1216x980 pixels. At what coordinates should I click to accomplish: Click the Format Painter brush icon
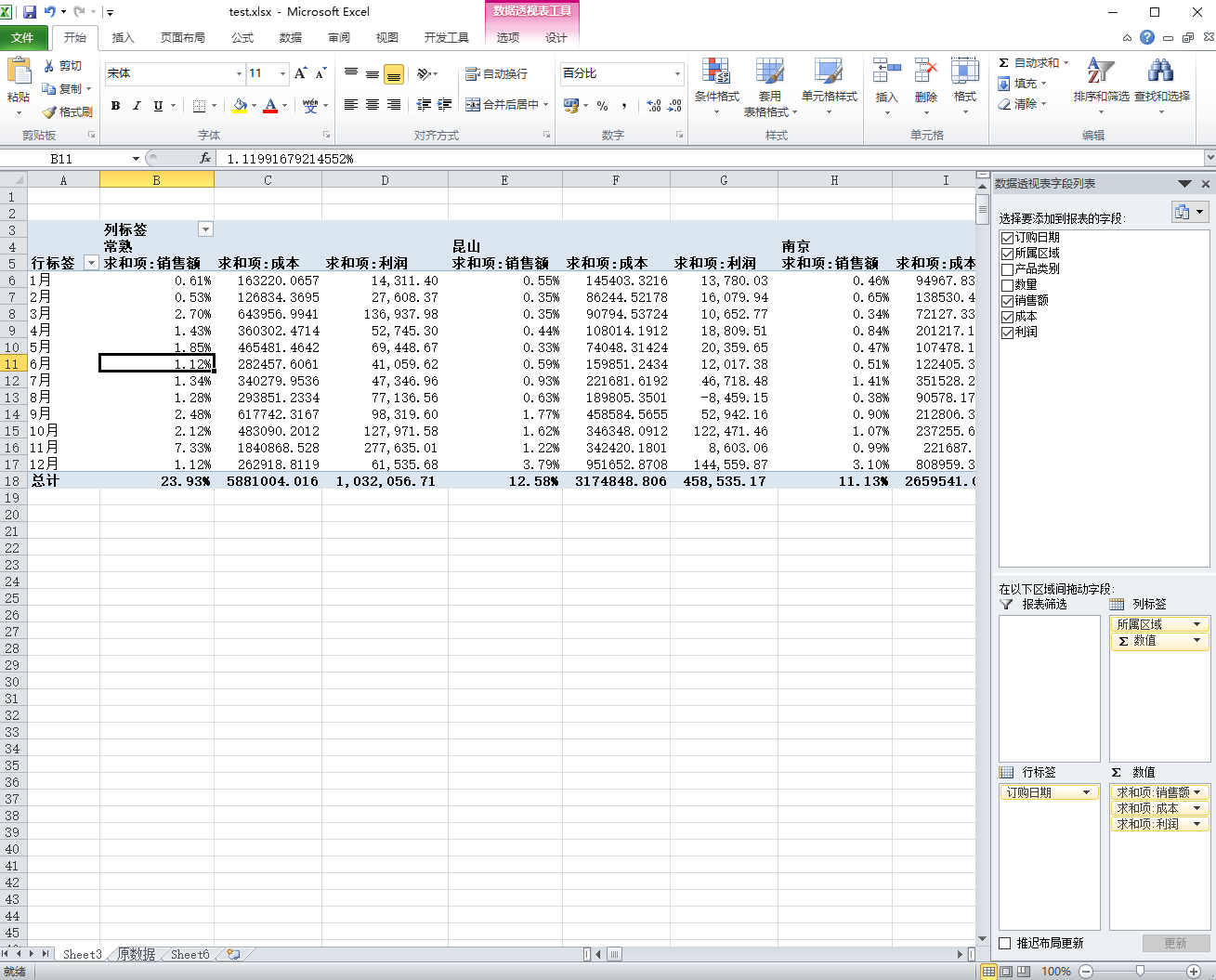coord(49,112)
